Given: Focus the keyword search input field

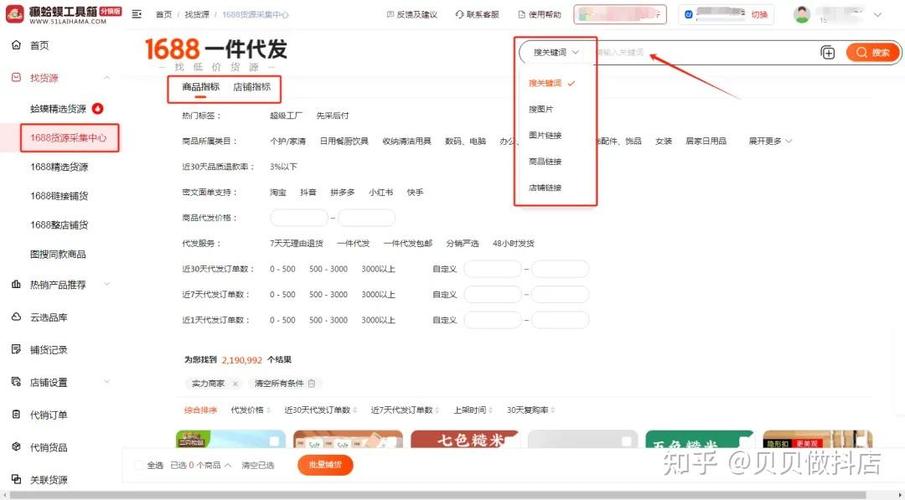Looking at the screenshot, I should pos(704,53).
